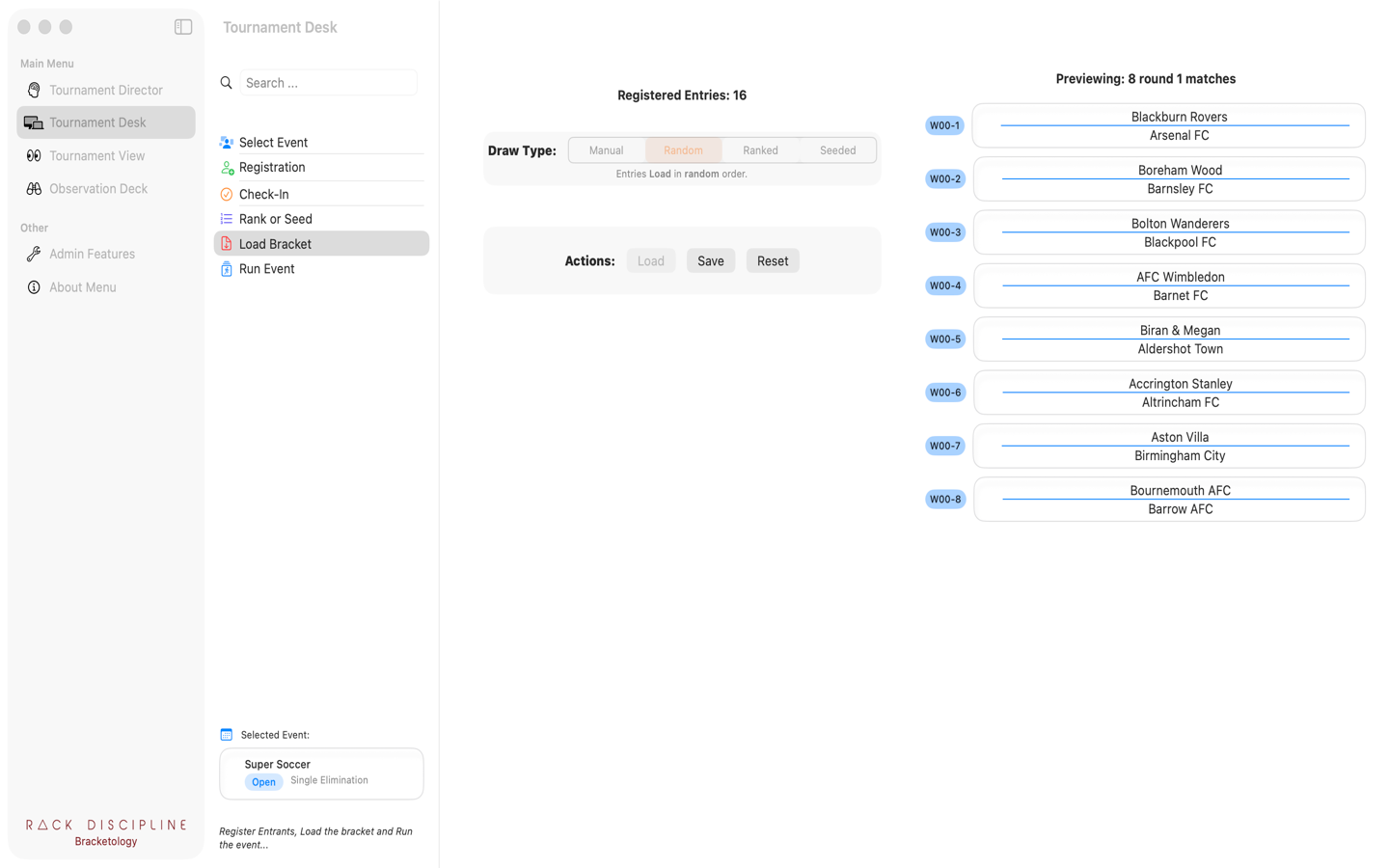Go to Run Event step

point(321,269)
